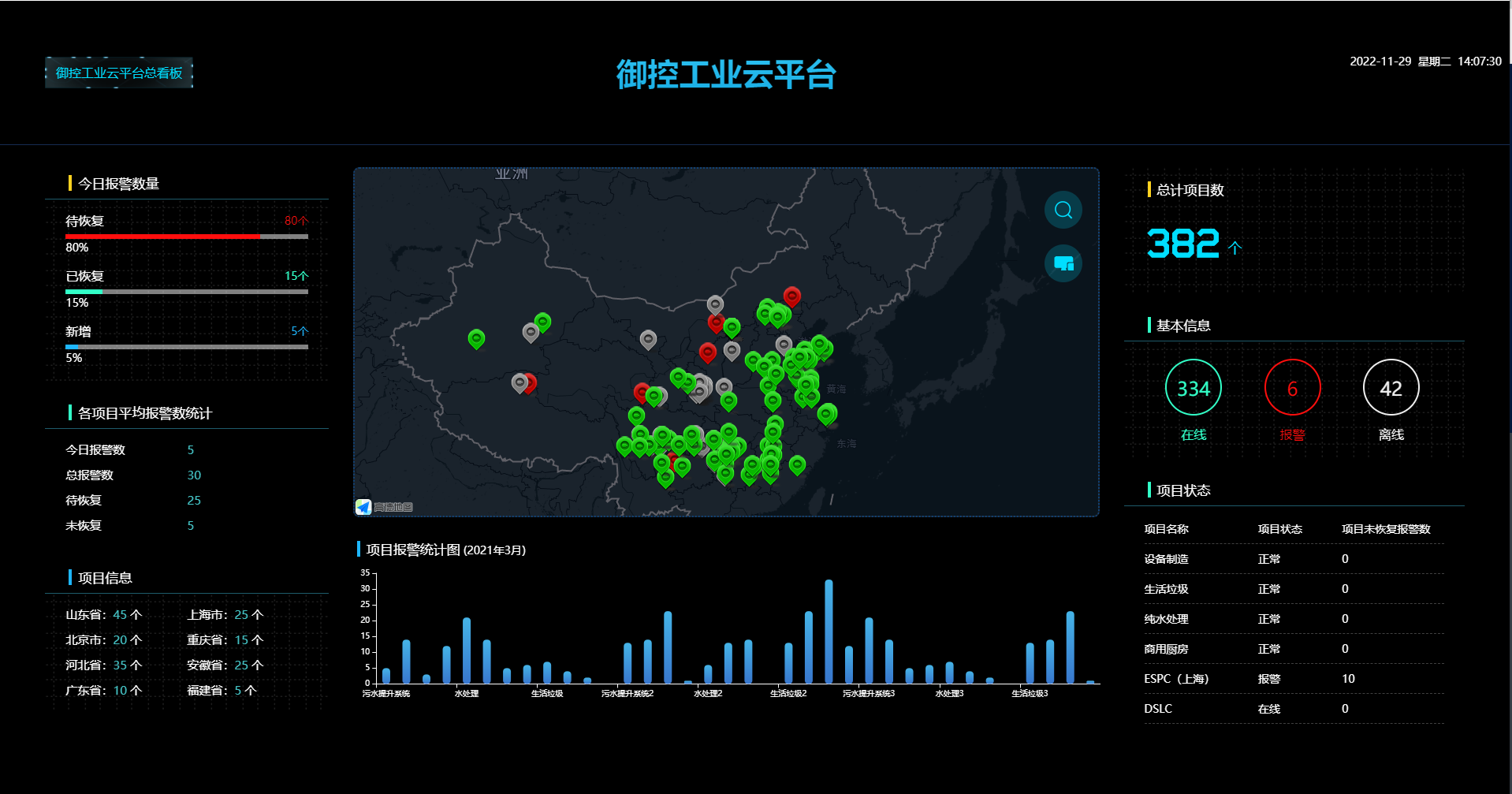Click the northernmost gray offline marker
1512x794 pixels.
click(715, 304)
